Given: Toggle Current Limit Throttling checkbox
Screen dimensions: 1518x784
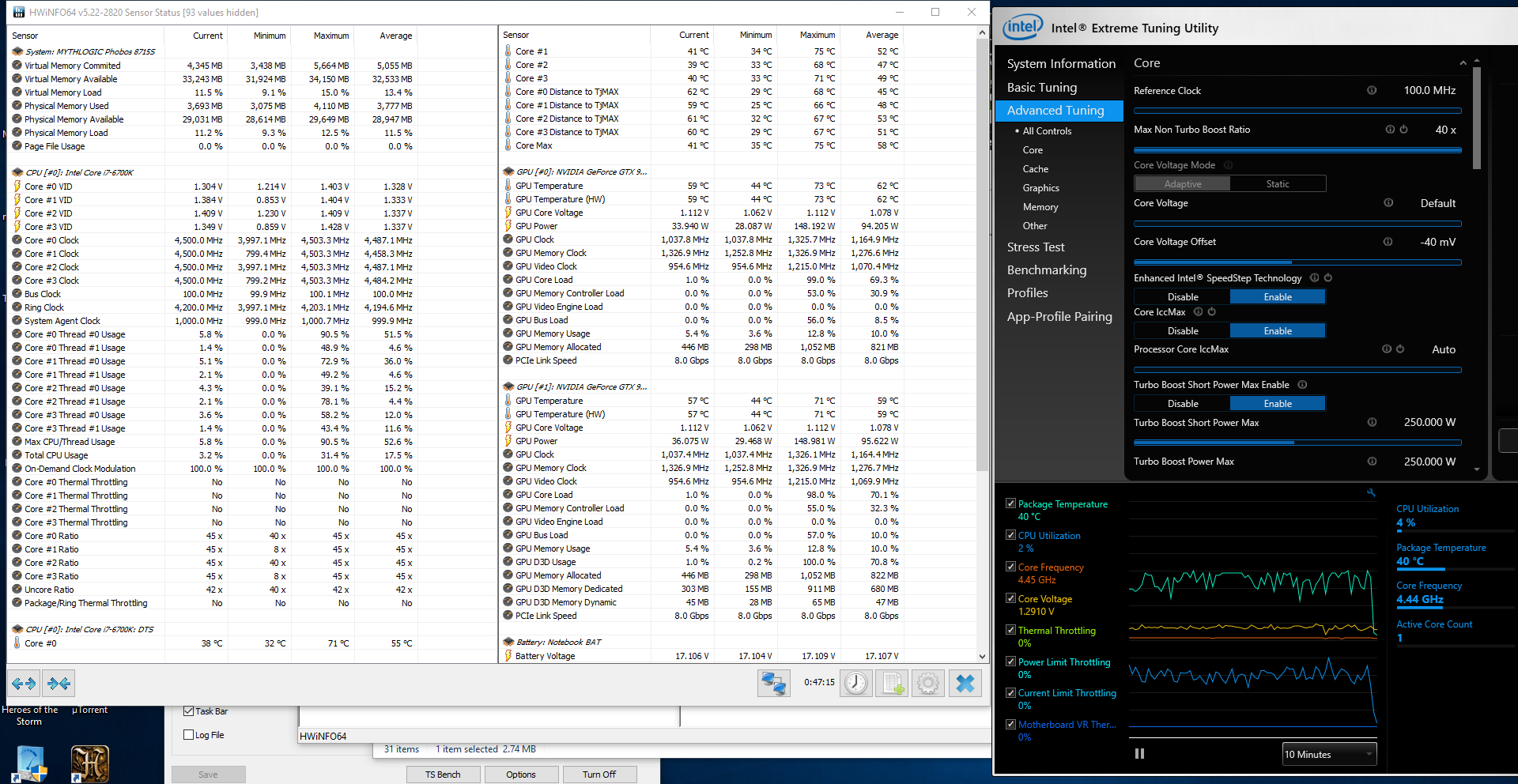Looking at the screenshot, I should [1010, 692].
